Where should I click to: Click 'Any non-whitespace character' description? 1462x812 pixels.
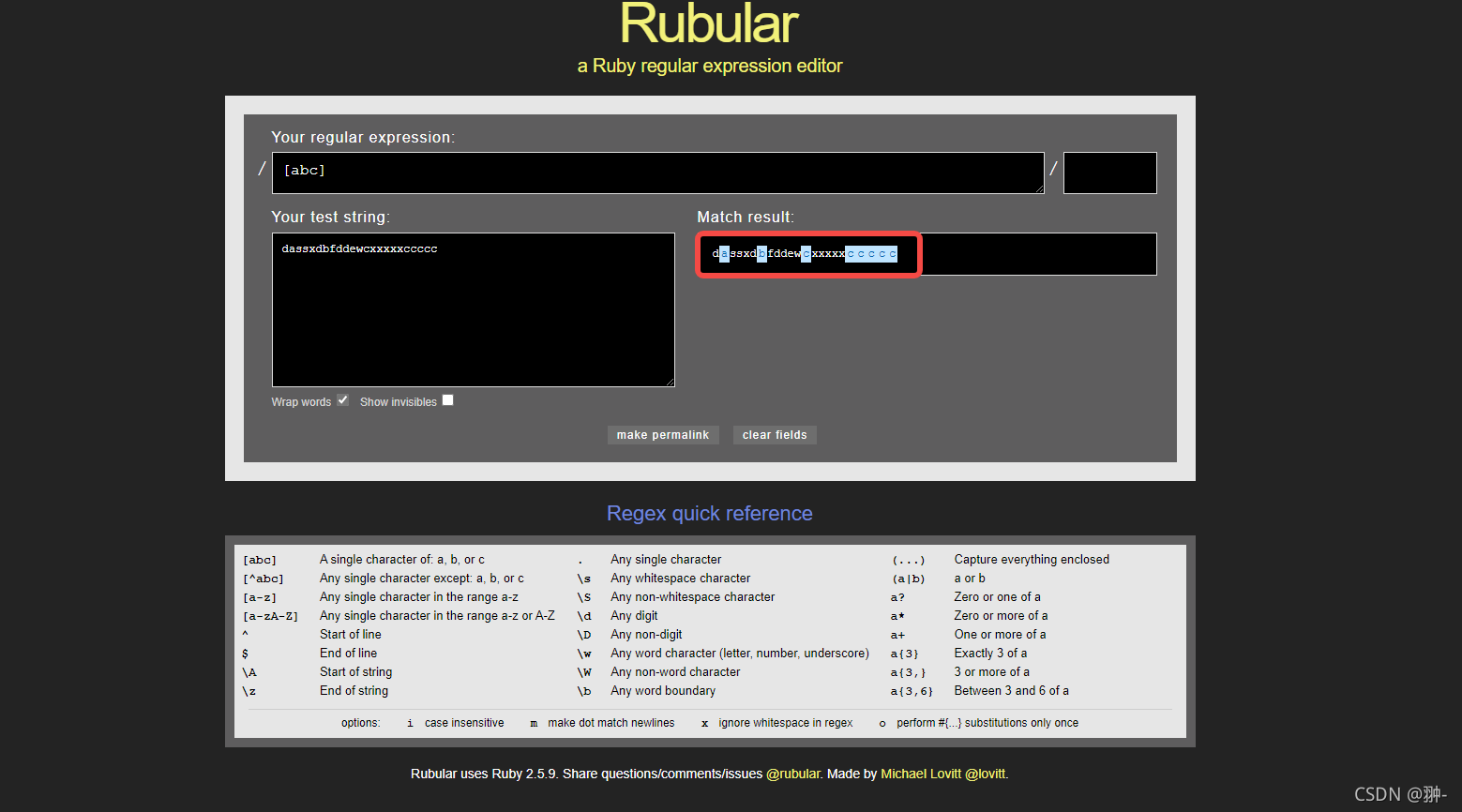coord(693,597)
